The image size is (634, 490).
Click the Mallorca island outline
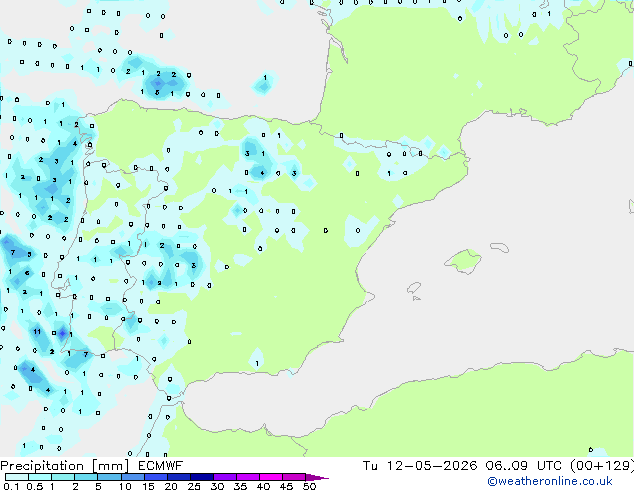tap(463, 261)
